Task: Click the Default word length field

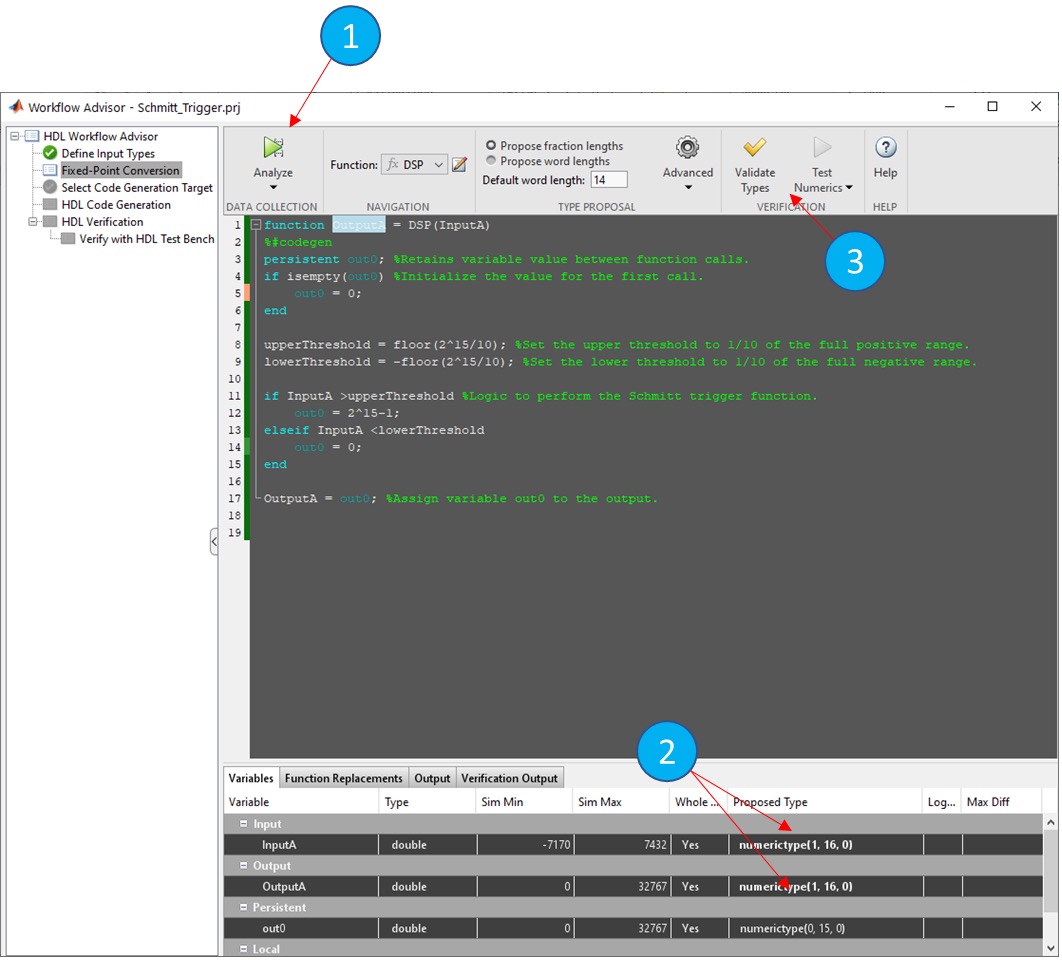Action: click(608, 180)
